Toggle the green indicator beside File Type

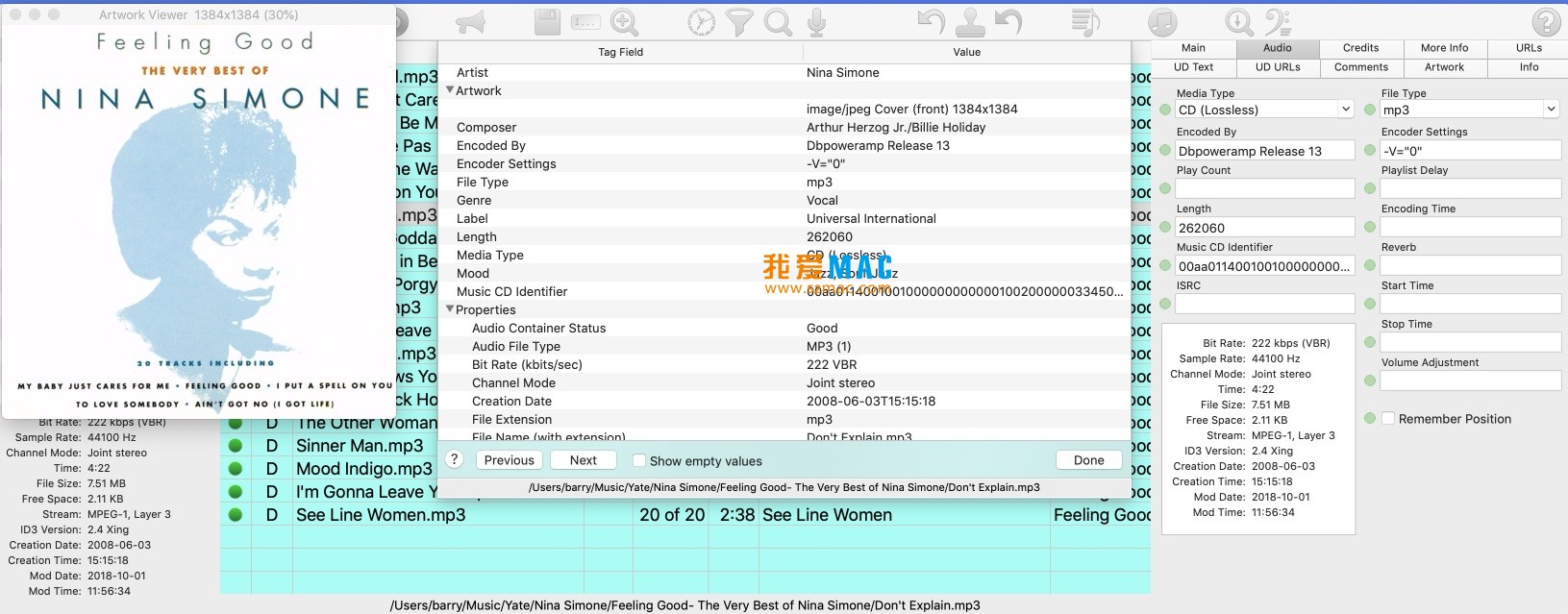click(x=1370, y=110)
